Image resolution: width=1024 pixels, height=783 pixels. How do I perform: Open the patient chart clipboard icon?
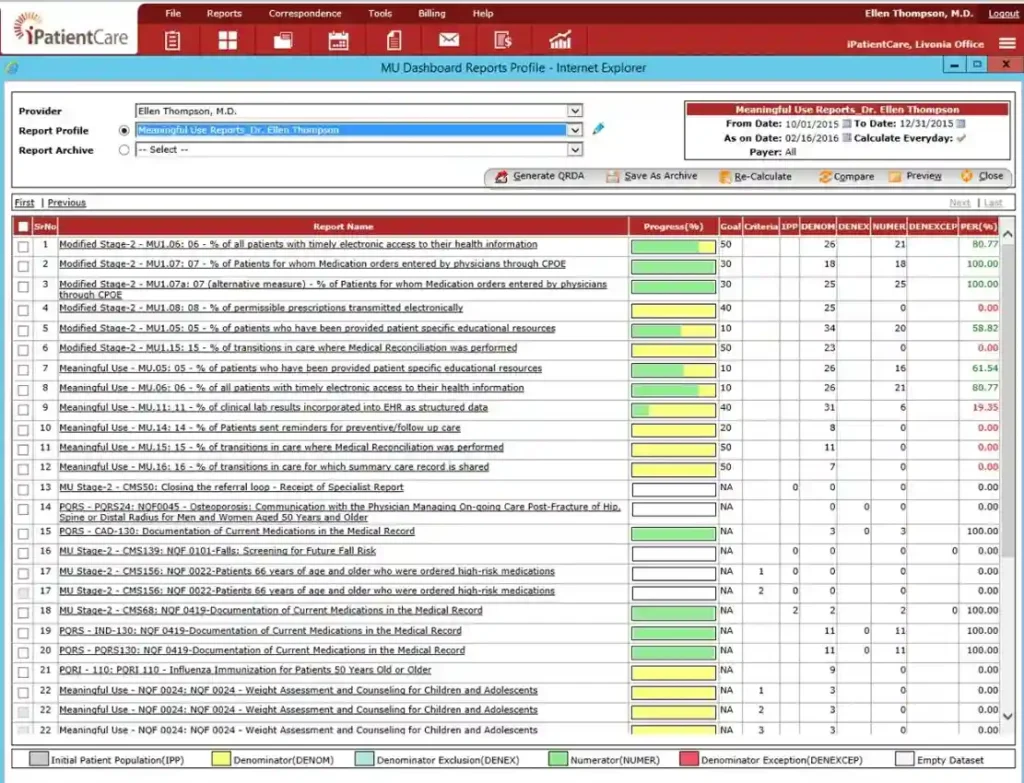pyautogui.click(x=171, y=40)
